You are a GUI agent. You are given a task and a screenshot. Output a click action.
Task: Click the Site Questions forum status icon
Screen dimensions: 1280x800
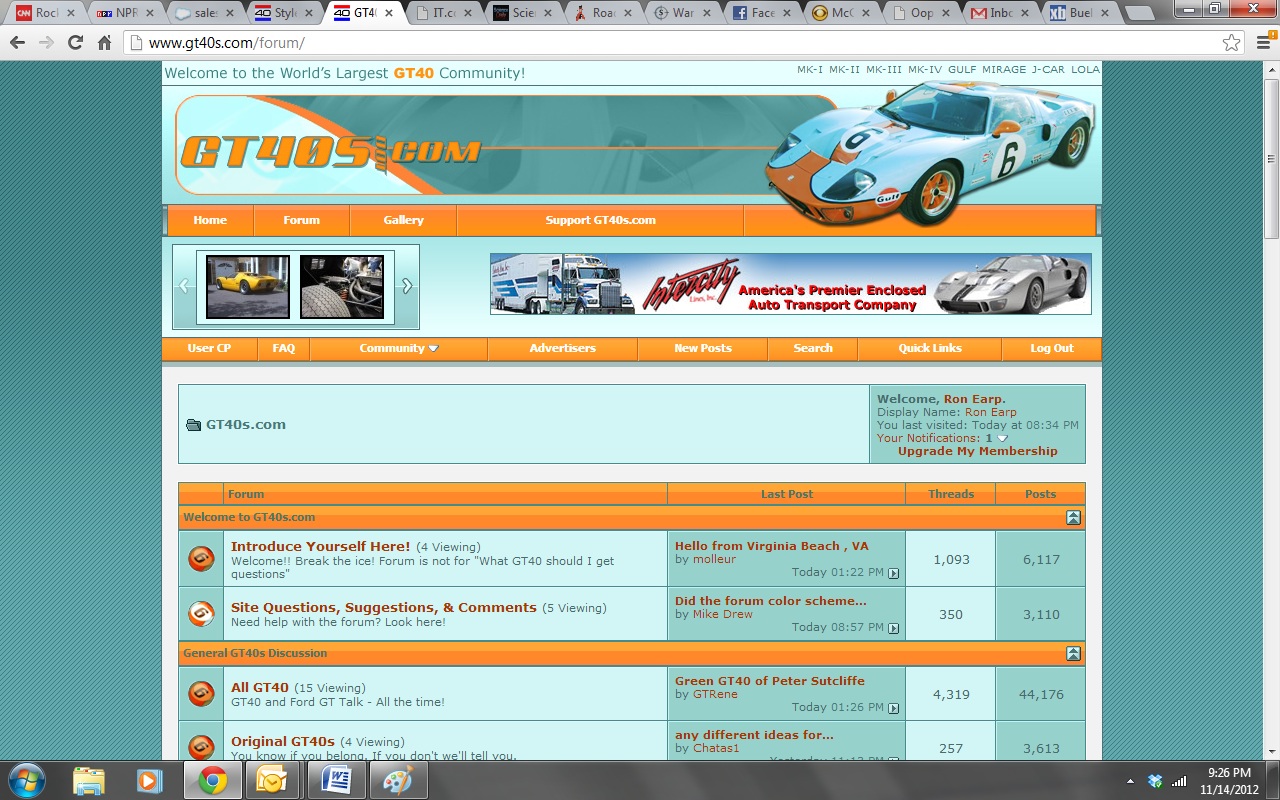[201, 614]
